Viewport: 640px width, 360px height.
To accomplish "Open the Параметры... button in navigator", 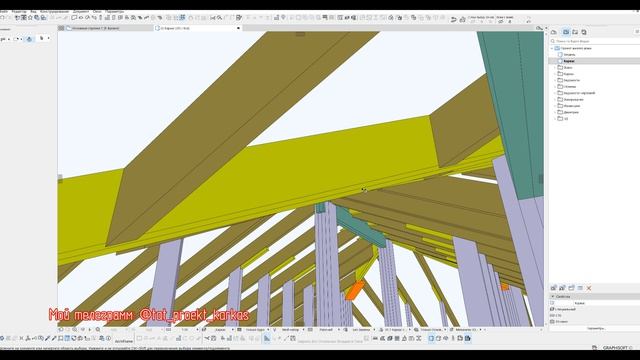I will click(596, 328).
